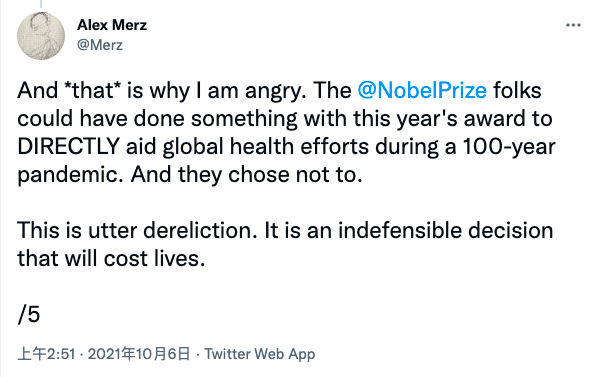Click the "100-year" text in the tweet

[510, 147]
